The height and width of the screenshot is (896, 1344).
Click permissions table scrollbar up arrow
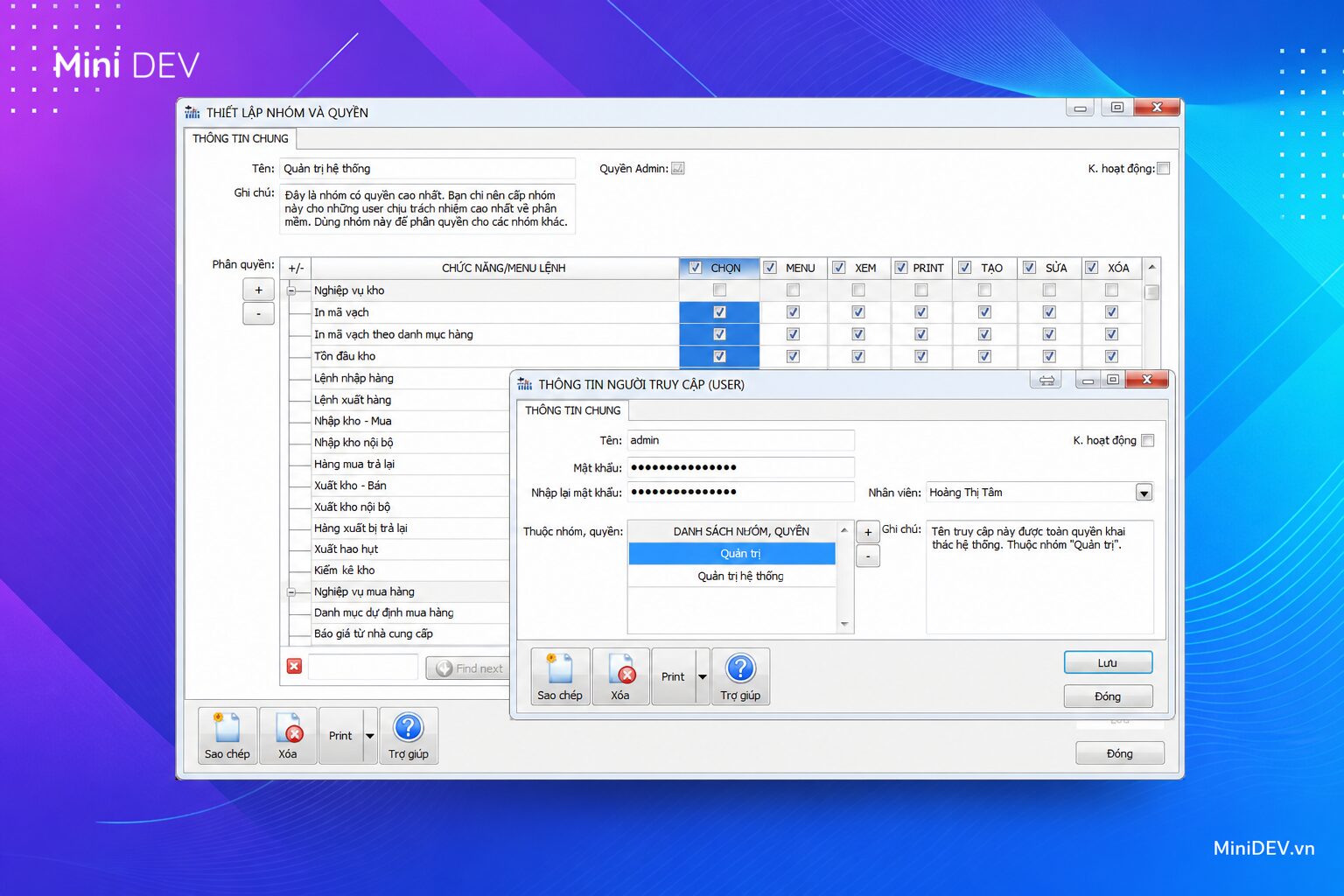click(x=1151, y=267)
